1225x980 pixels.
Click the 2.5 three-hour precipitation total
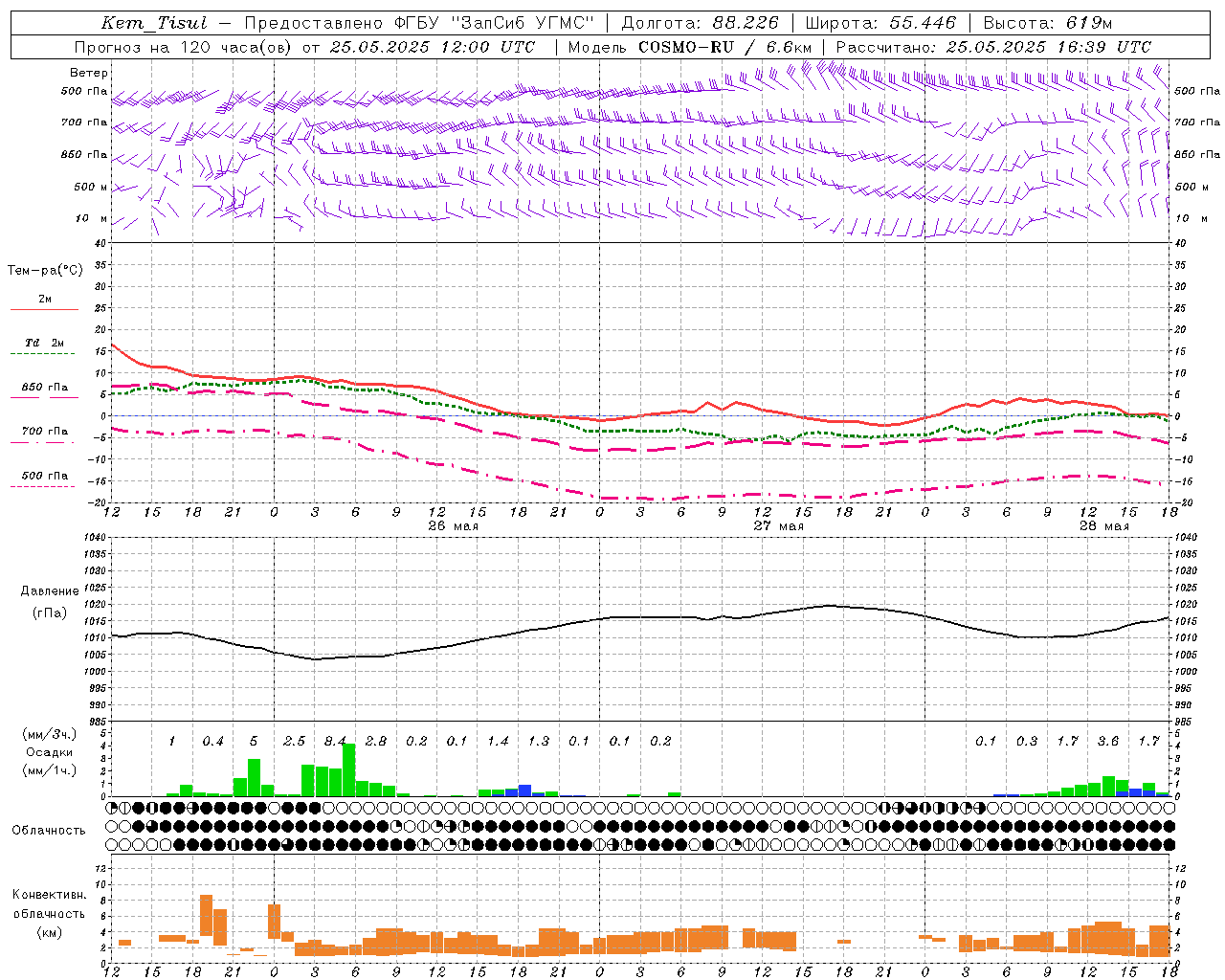294,742
